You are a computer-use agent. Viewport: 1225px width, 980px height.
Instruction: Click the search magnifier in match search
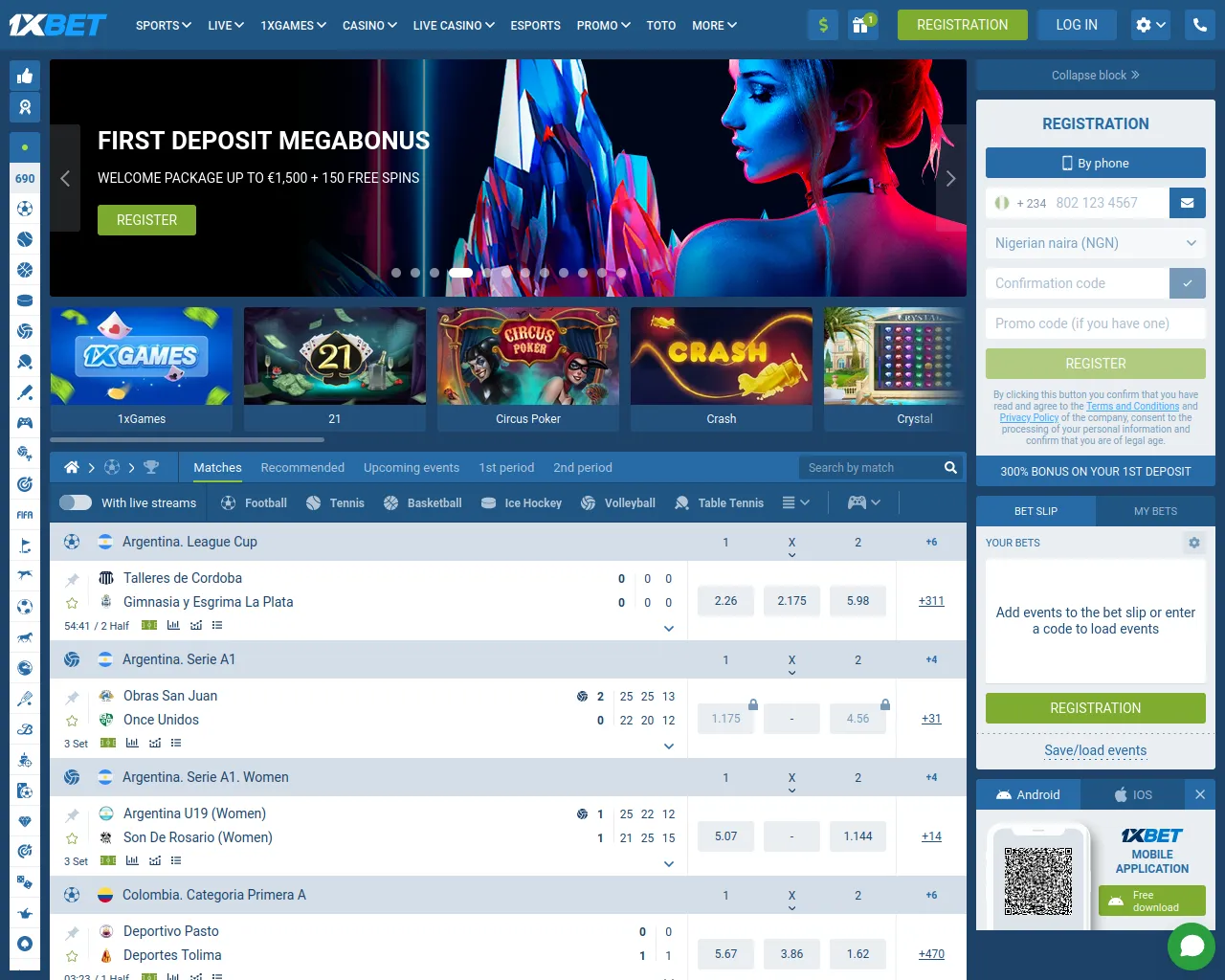950,468
